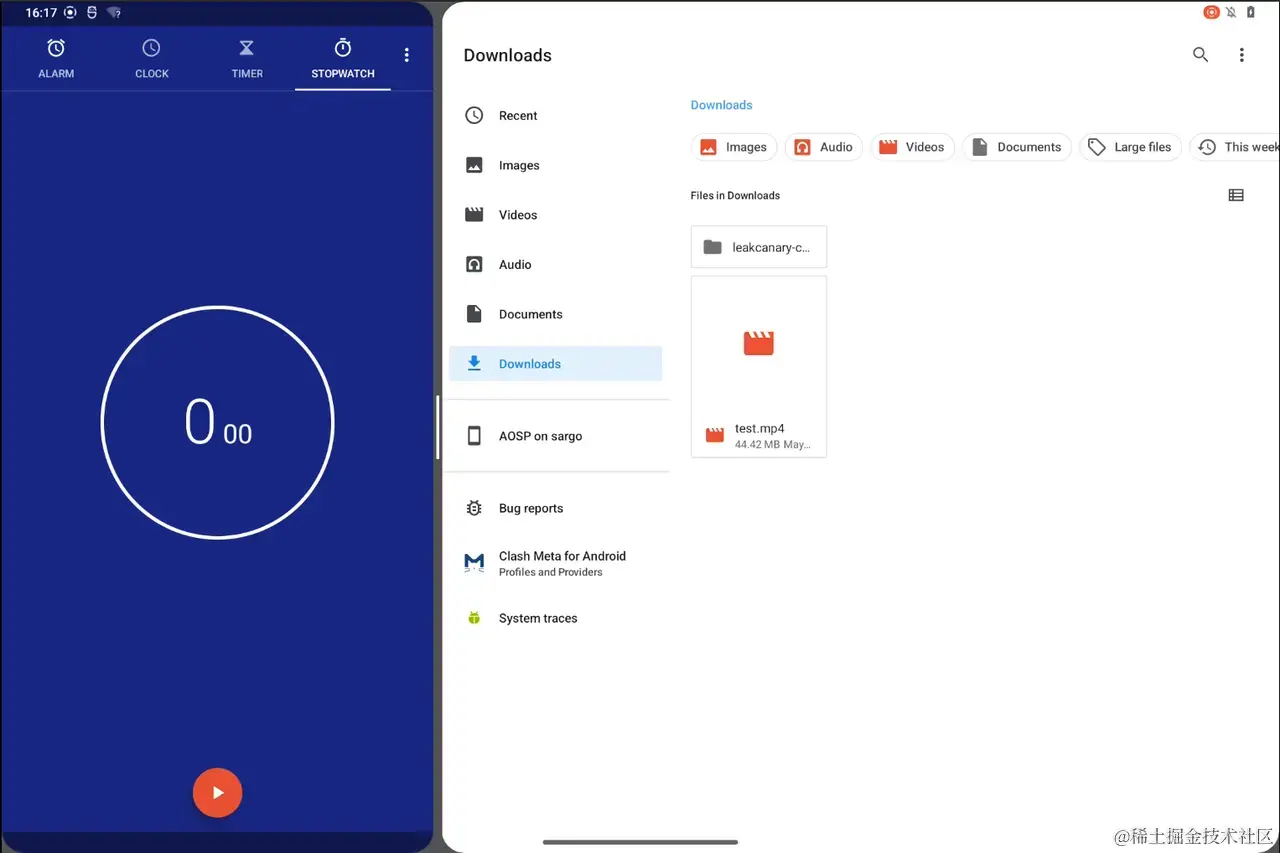Open Clash Meta for Android provider

[x=555, y=563]
